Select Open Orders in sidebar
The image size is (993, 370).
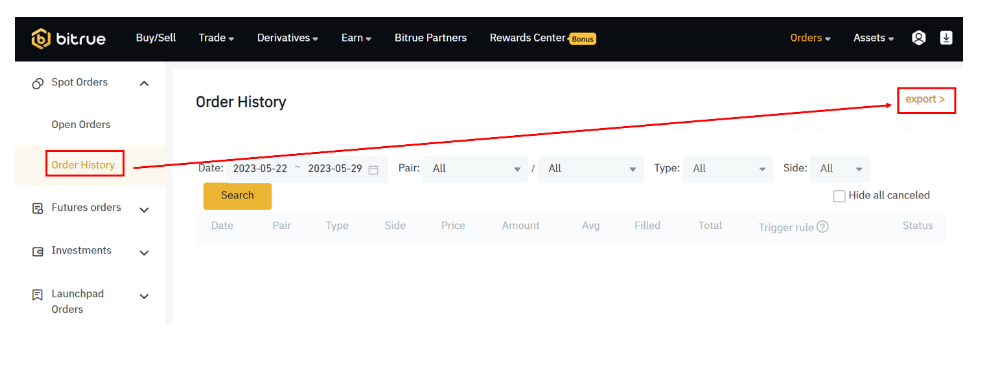pos(81,125)
